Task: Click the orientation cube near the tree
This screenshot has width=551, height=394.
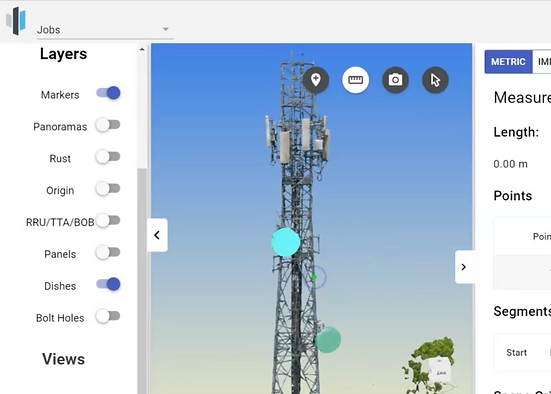Action: pos(439,371)
